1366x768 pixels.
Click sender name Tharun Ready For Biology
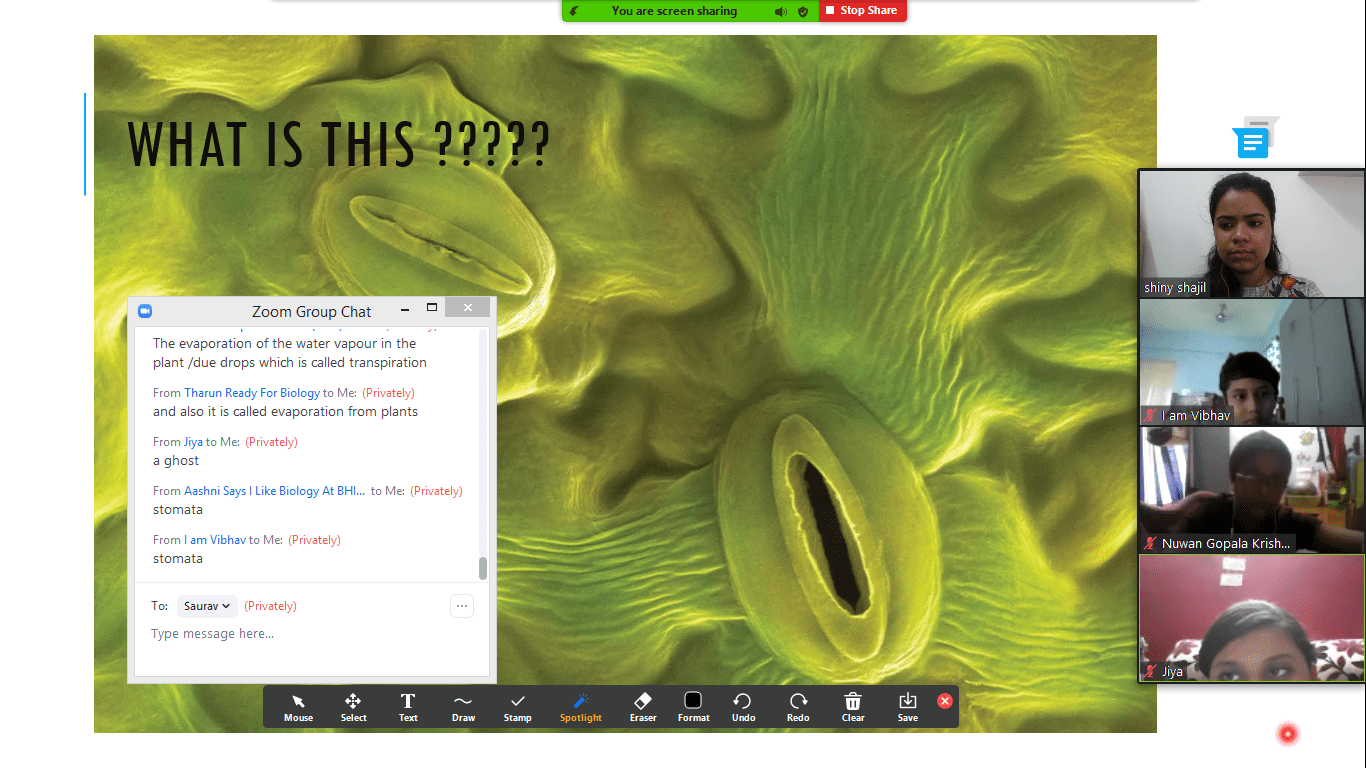click(252, 393)
